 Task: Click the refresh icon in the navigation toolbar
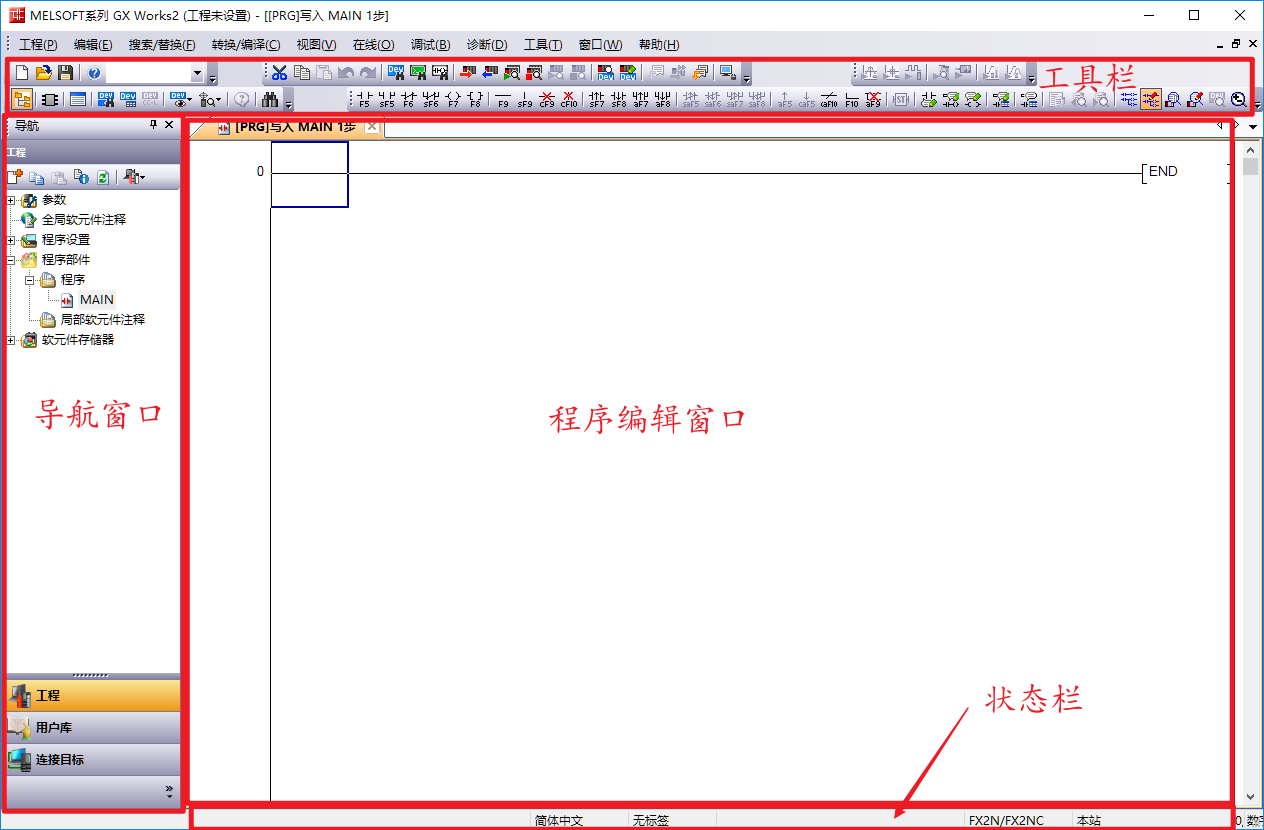[x=103, y=177]
